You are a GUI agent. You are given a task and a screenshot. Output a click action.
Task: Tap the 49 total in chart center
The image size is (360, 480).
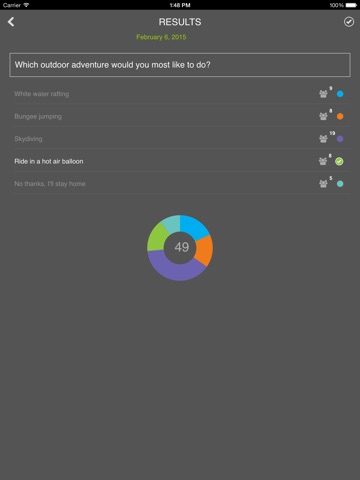click(x=182, y=247)
